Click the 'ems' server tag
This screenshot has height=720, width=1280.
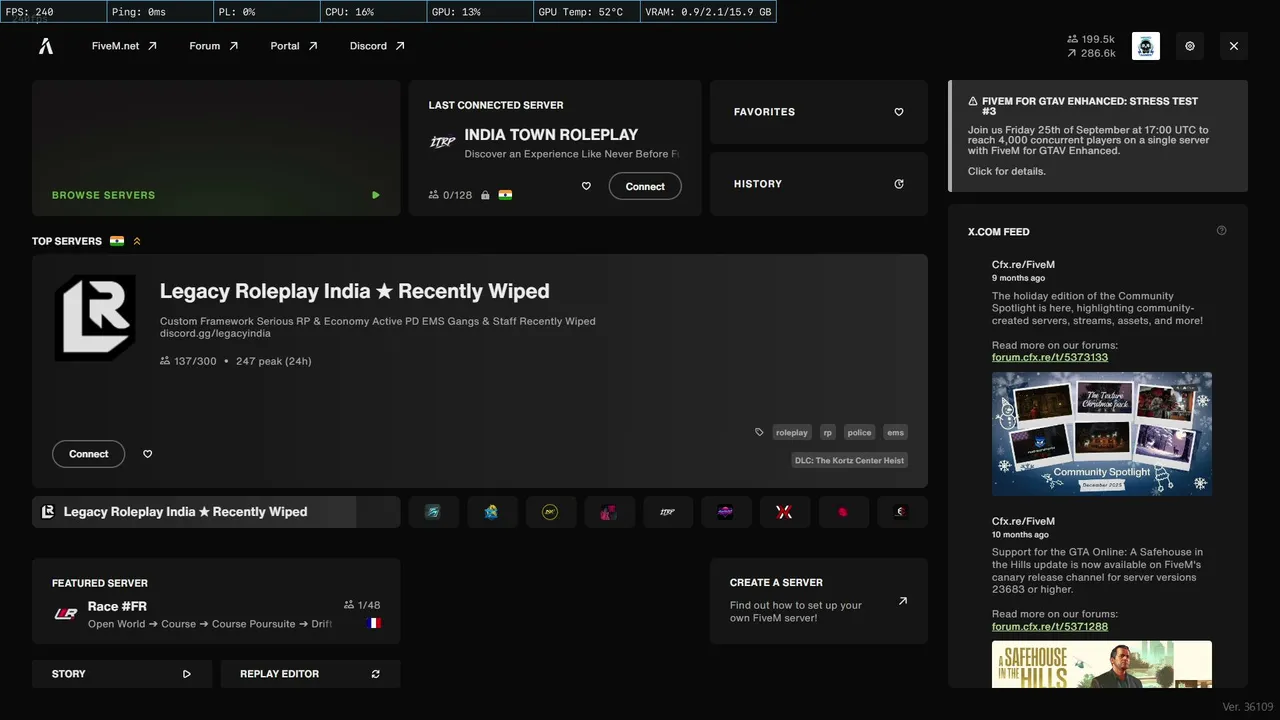(895, 432)
